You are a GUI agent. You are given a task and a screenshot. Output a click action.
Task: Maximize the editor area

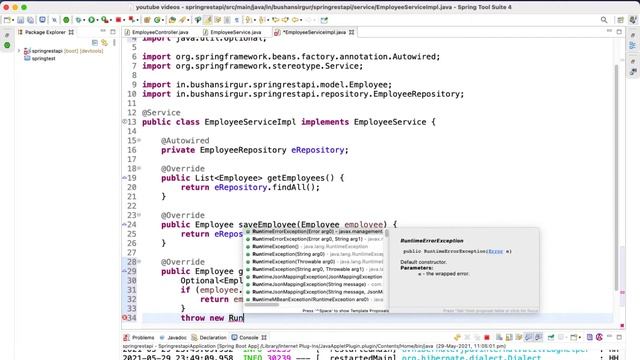[x=619, y=31]
